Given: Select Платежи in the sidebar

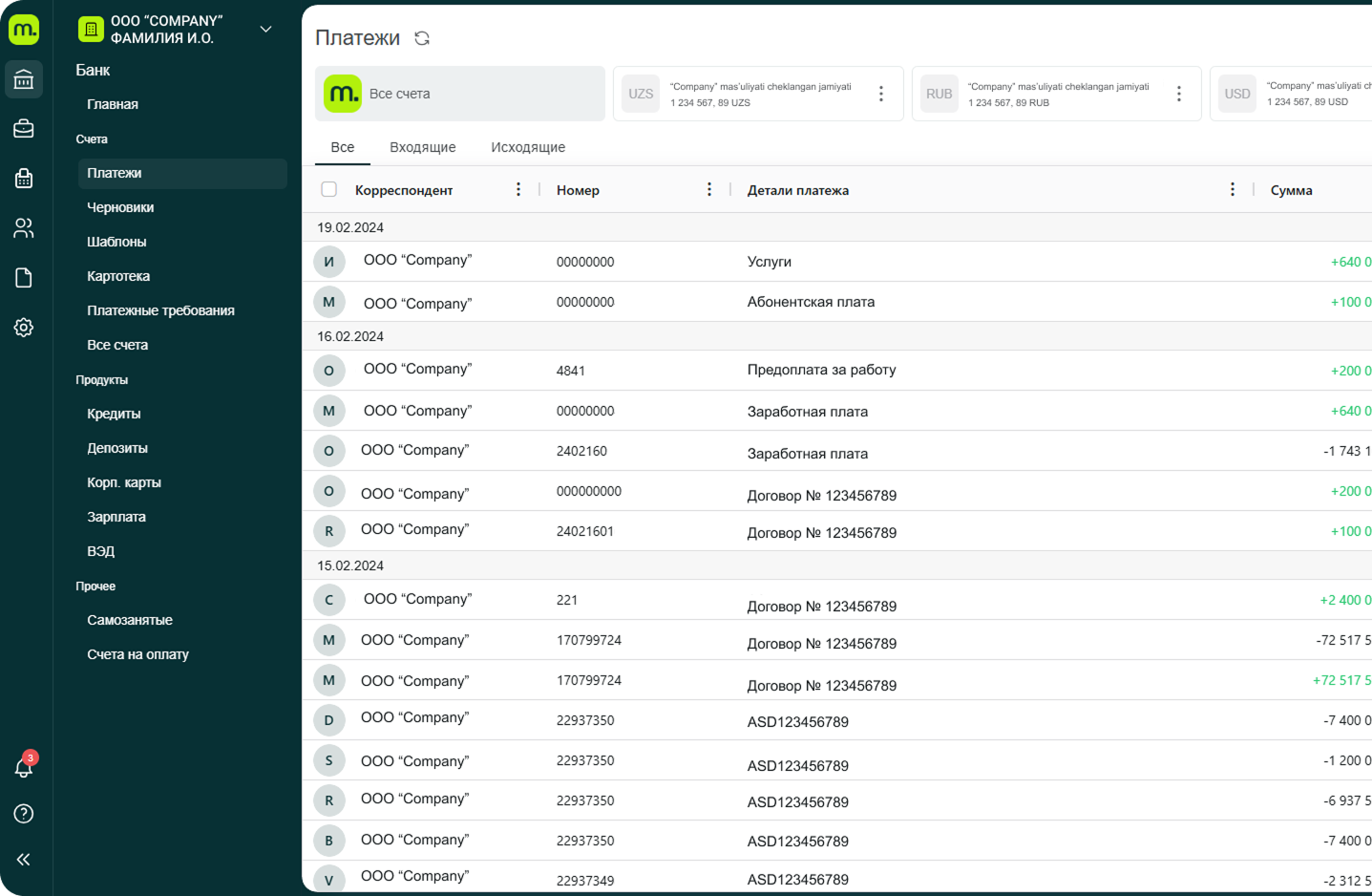Looking at the screenshot, I should (x=182, y=173).
